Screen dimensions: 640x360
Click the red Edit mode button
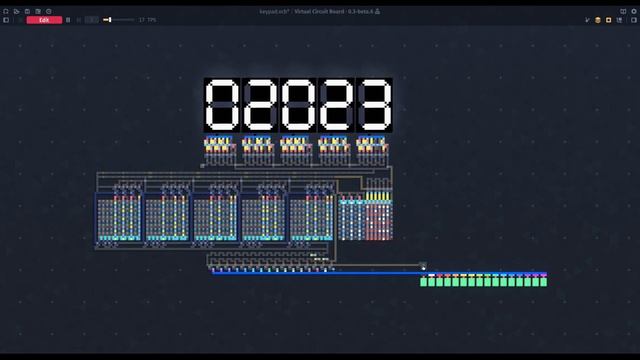[44, 20]
